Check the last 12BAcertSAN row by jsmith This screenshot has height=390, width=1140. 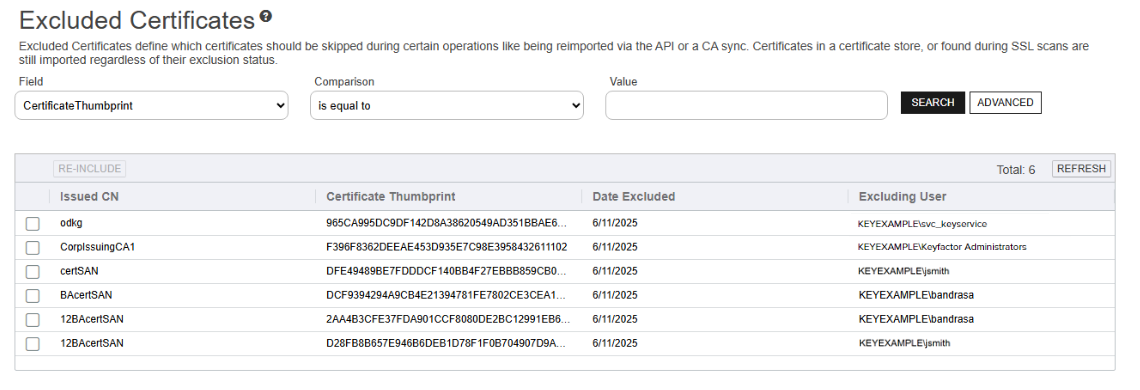(33, 343)
